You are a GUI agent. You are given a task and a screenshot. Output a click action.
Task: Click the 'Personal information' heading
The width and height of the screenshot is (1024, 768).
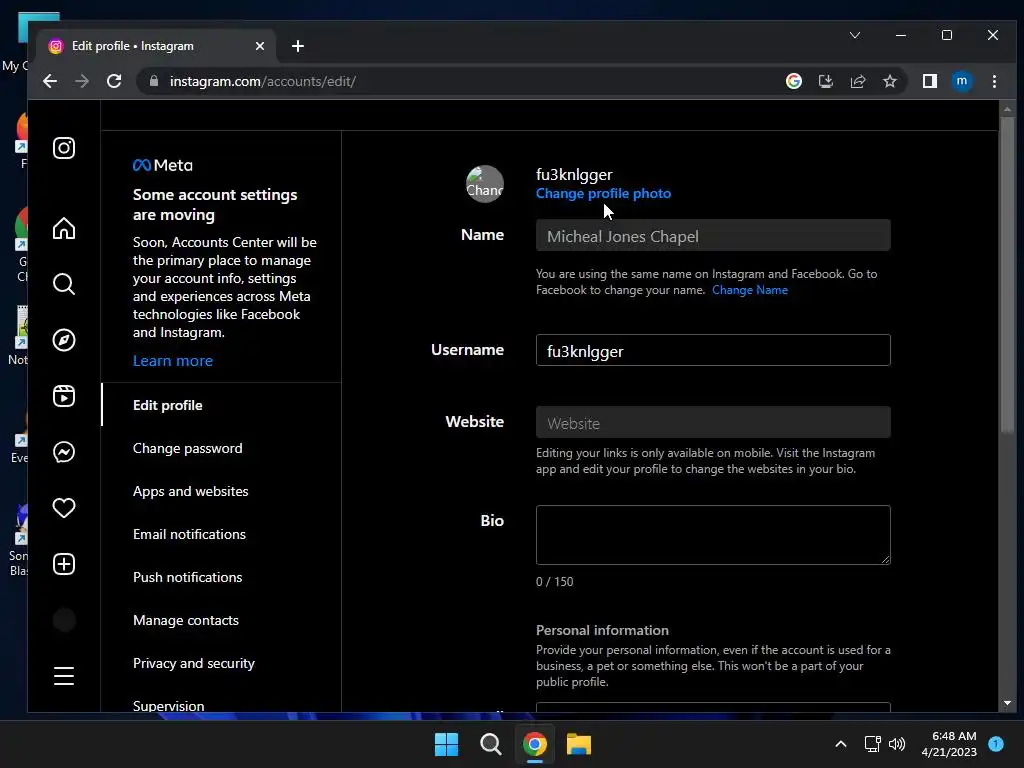[602, 630]
